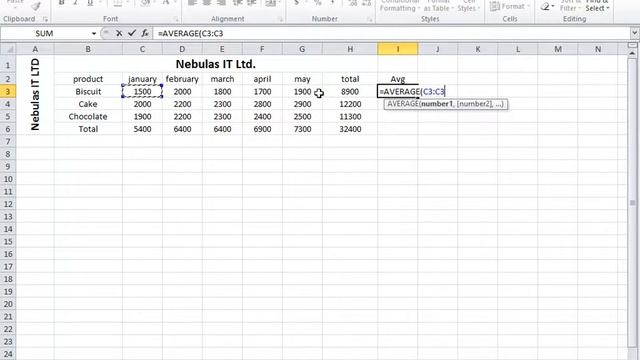
Task: Select row 3 header
Action: click(8, 91)
